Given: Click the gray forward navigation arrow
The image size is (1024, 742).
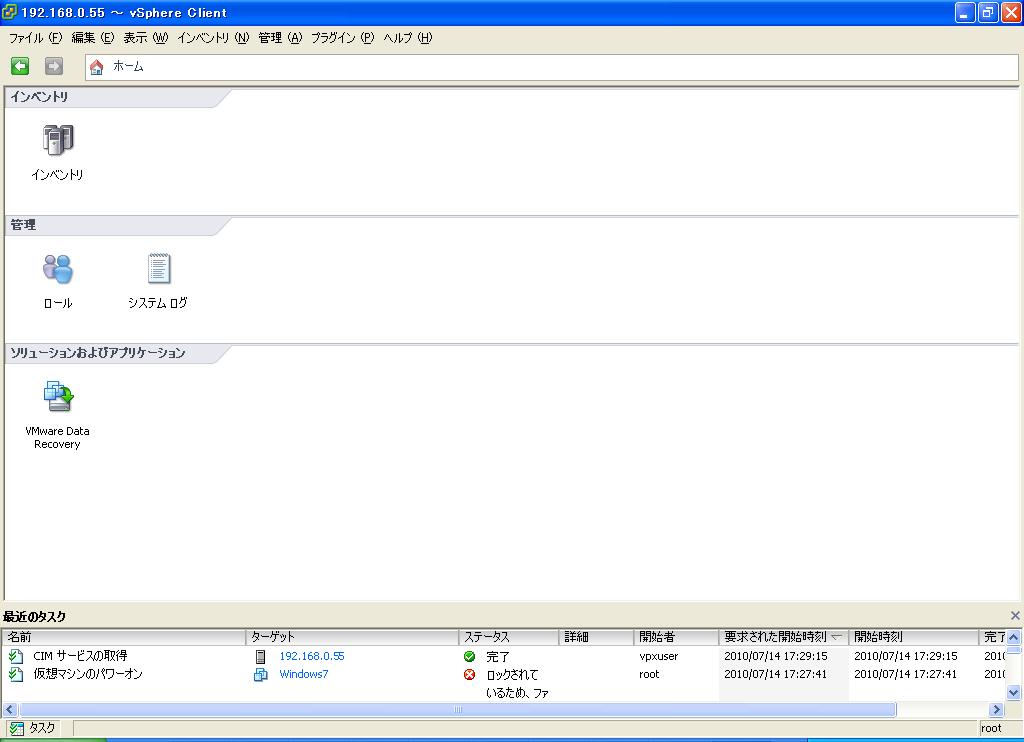Looking at the screenshot, I should point(54,66).
